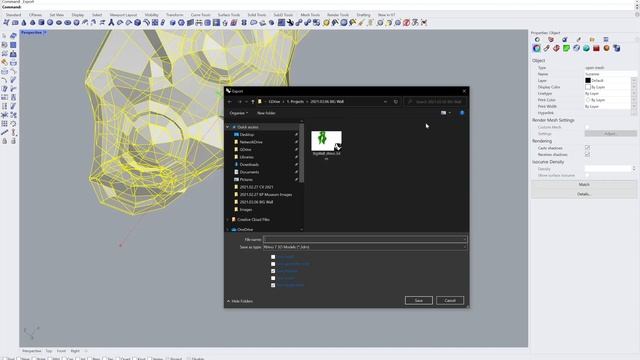Enable the Save small checkbox
640x360 pixels.
[x=273, y=257]
